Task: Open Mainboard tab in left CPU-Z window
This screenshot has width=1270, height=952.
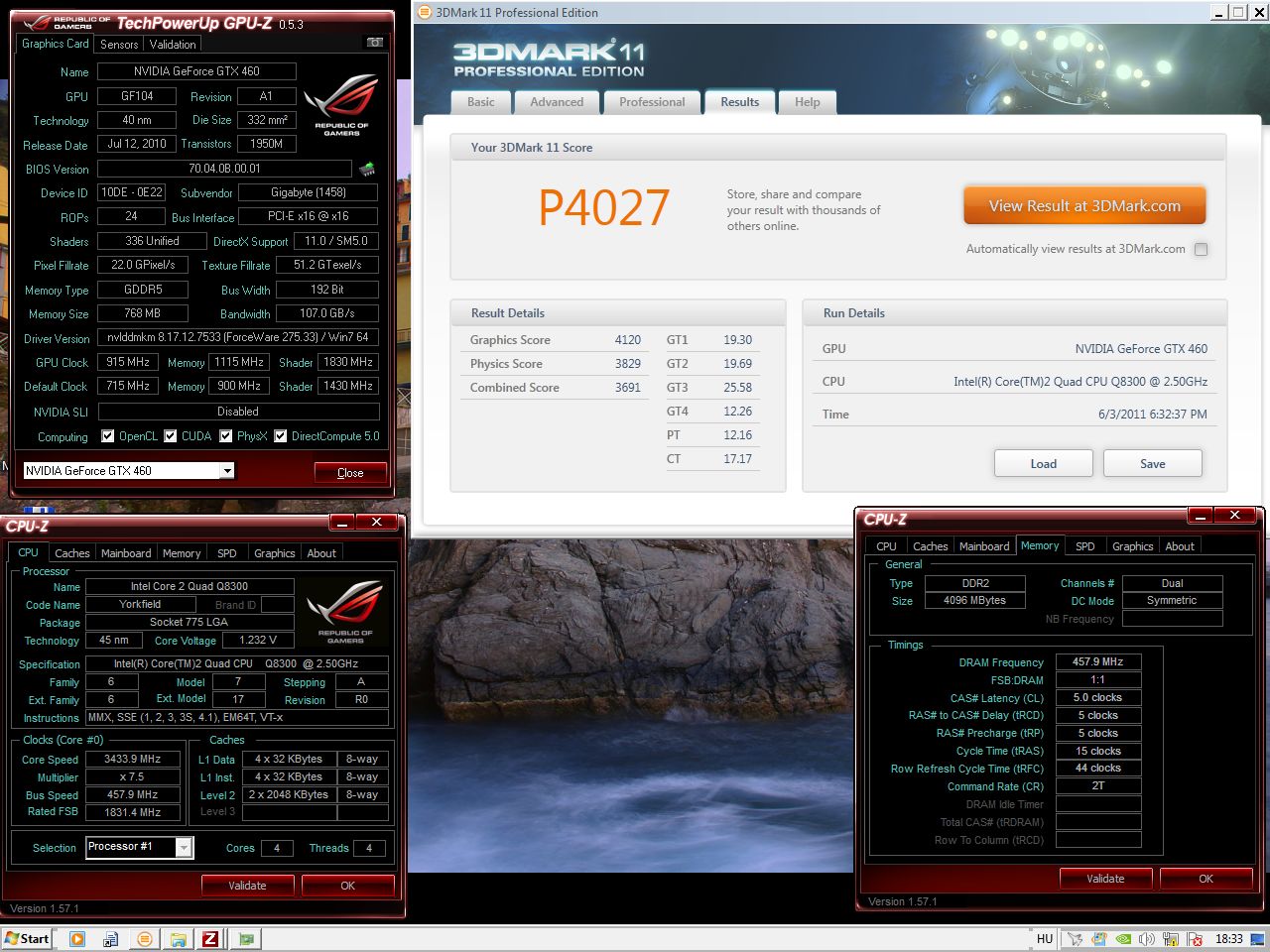Action: pos(126,553)
